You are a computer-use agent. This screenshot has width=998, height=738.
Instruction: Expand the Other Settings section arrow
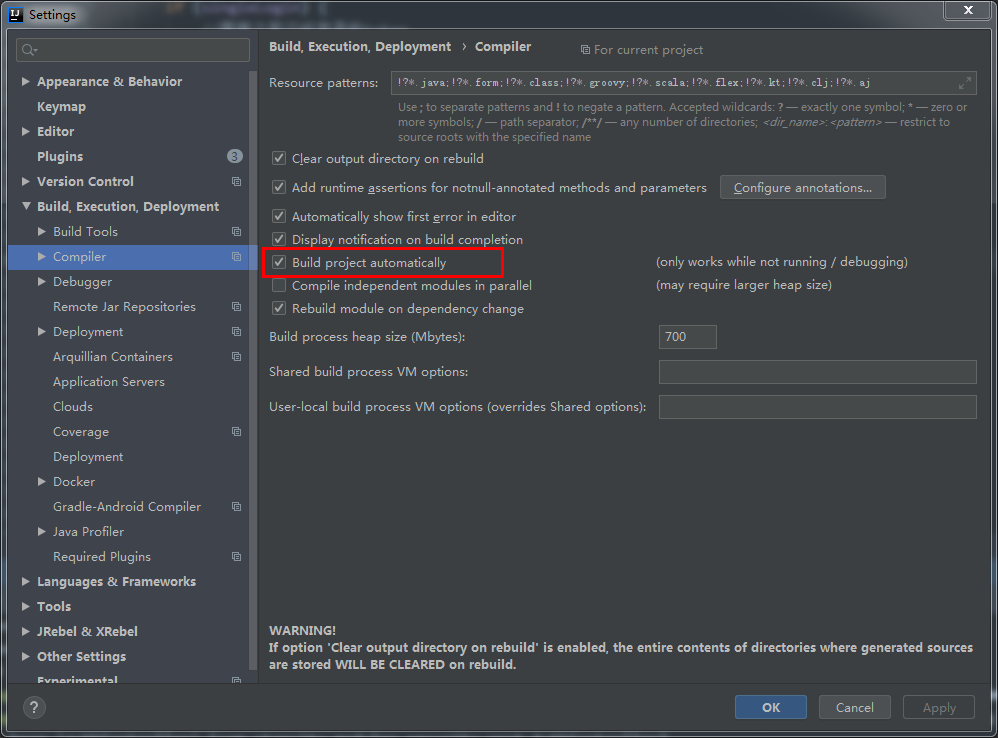tap(25, 656)
